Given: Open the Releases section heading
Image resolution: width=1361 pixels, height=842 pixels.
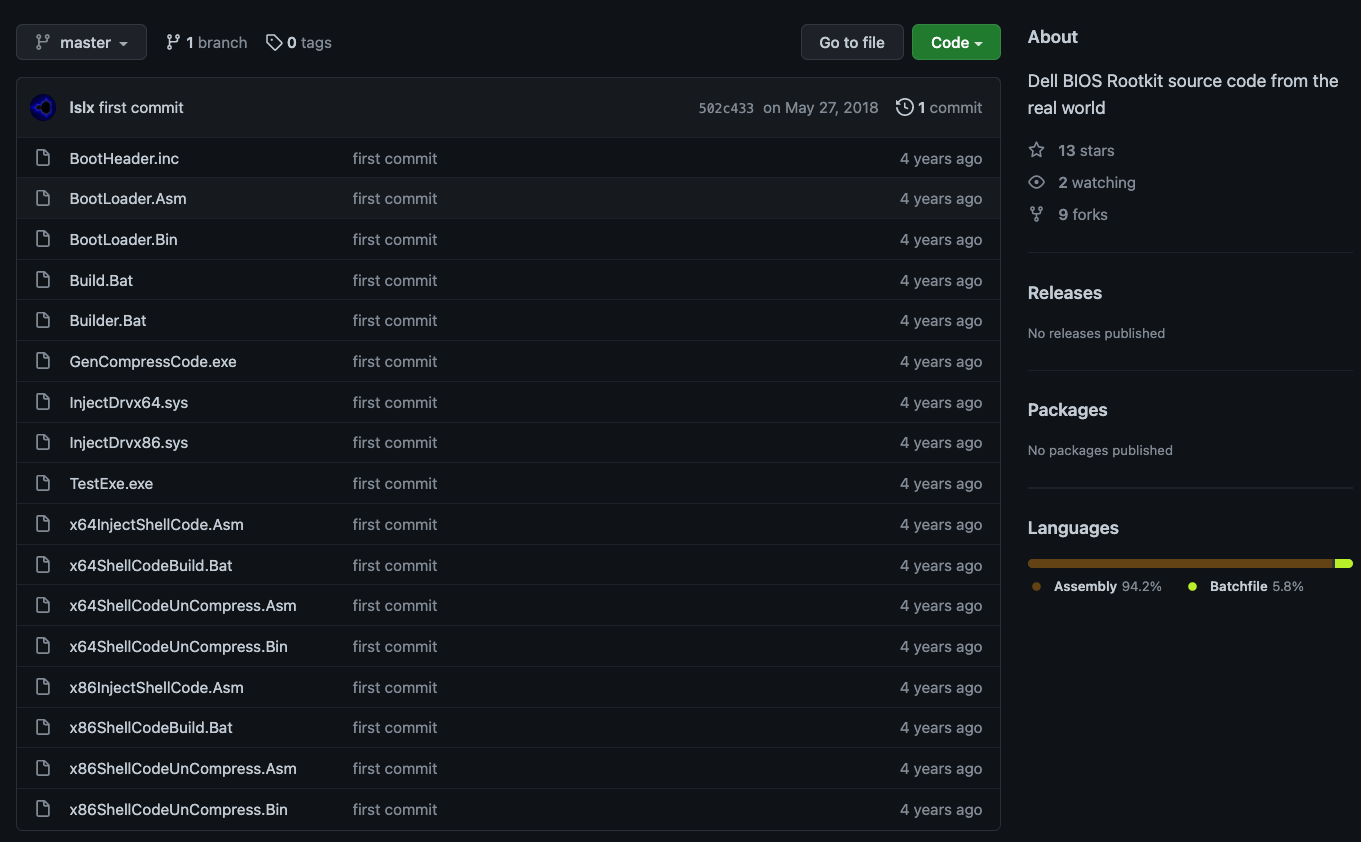Looking at the screenshot, I should coord(1064,293).
